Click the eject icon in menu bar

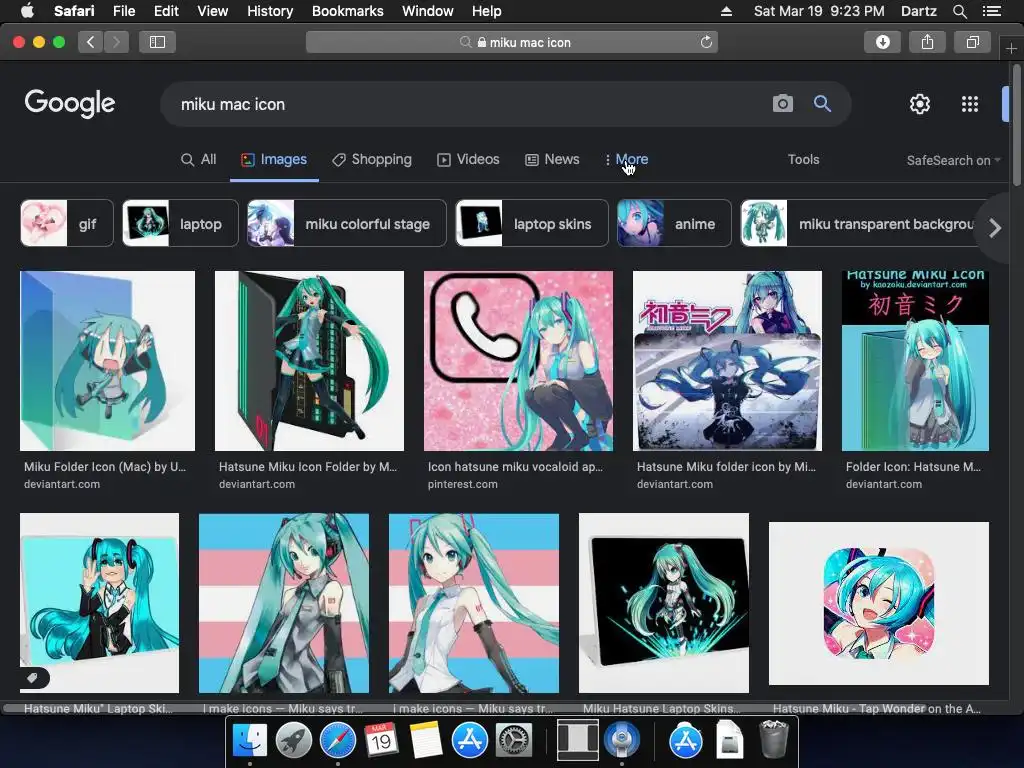pos(726,11)
